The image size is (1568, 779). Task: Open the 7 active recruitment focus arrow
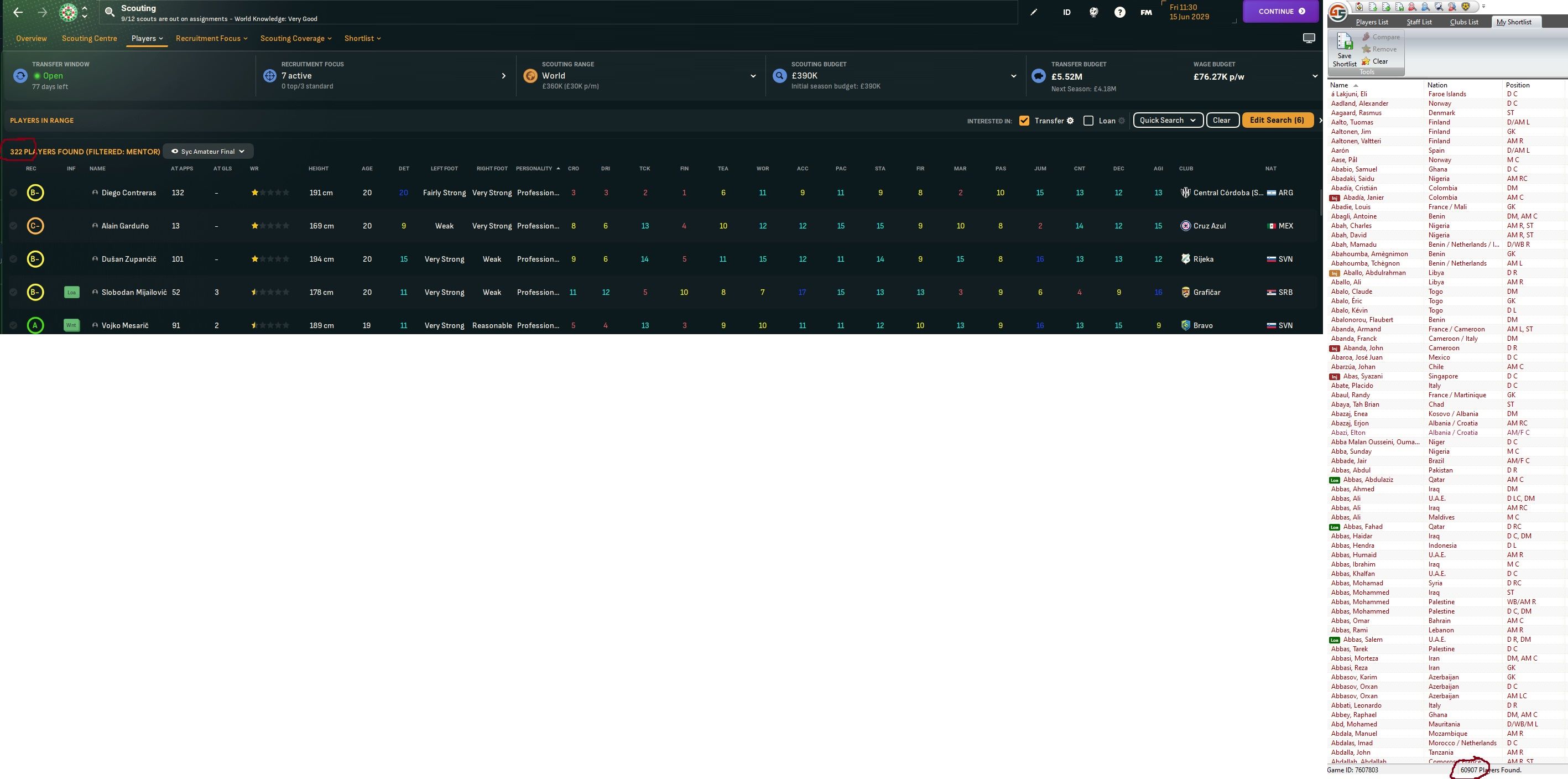[503, 76]
